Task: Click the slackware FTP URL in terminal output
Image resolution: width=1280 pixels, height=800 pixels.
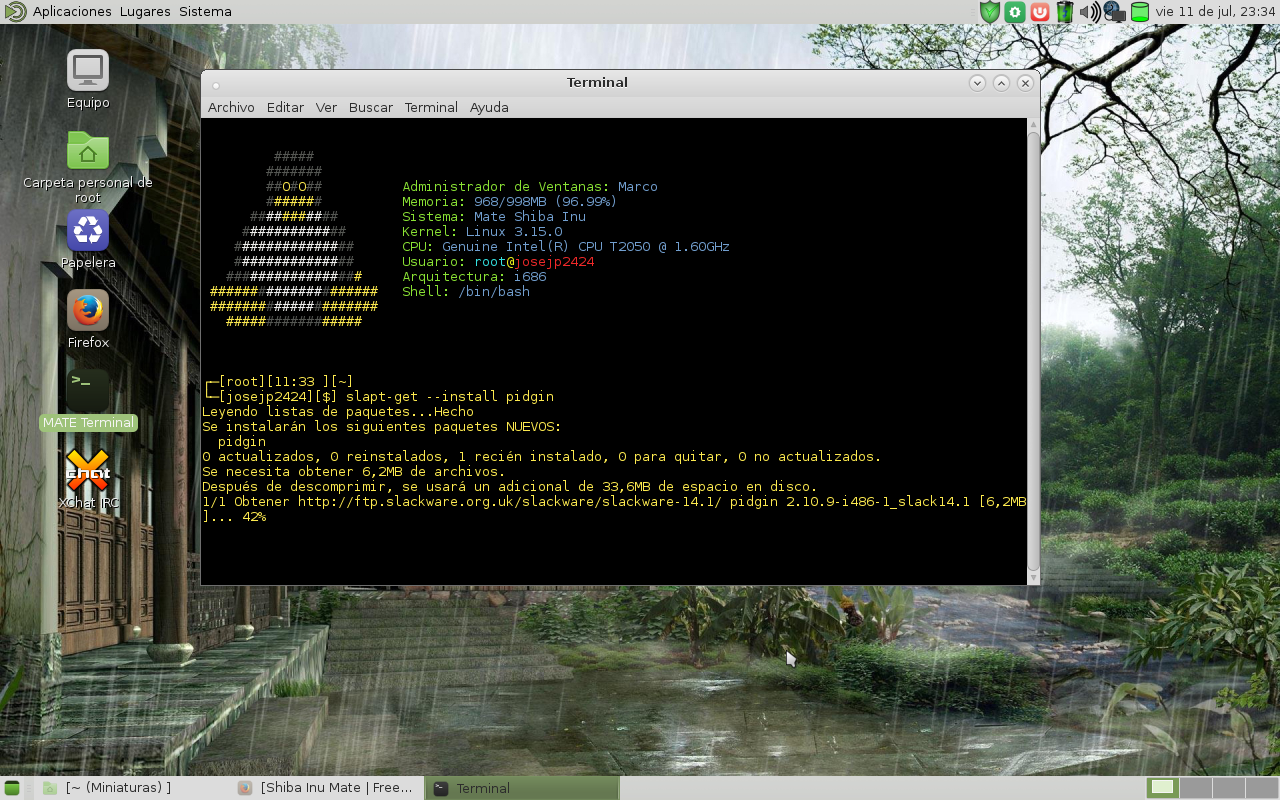Action: (509, 502)
